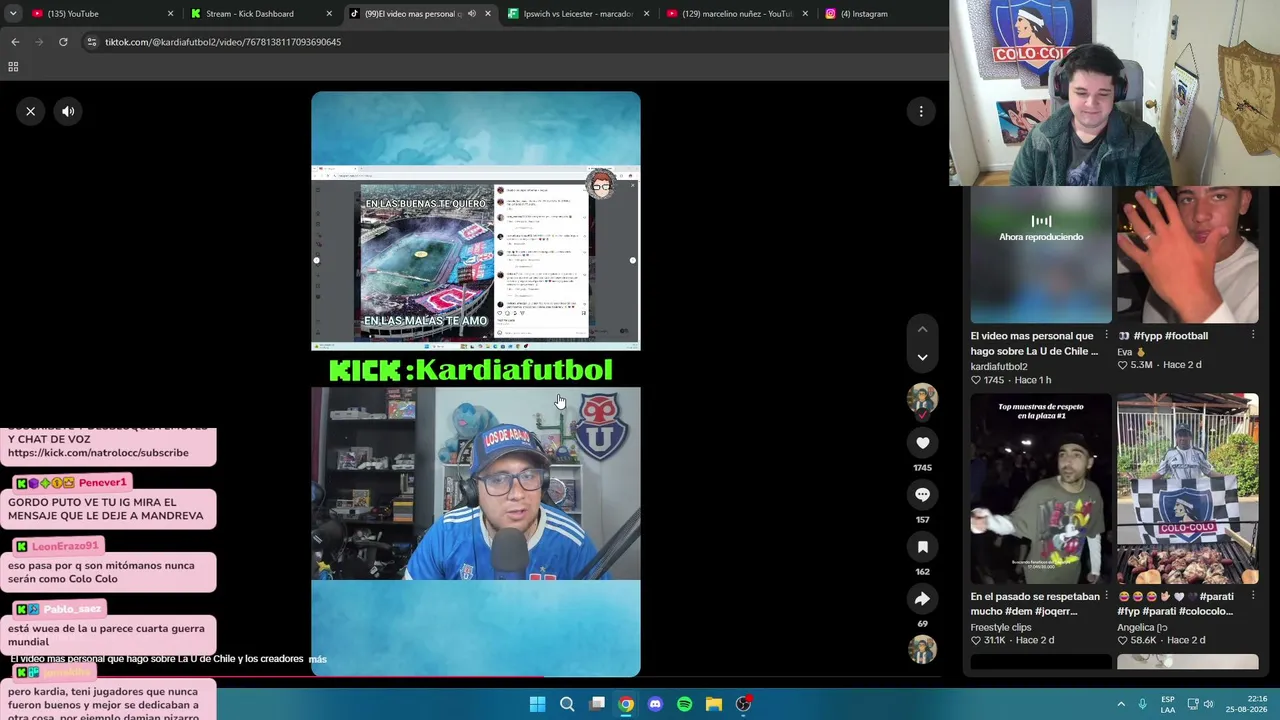Show hidden system tray icons
1280x720 pixels.
tap(1121, 704)
